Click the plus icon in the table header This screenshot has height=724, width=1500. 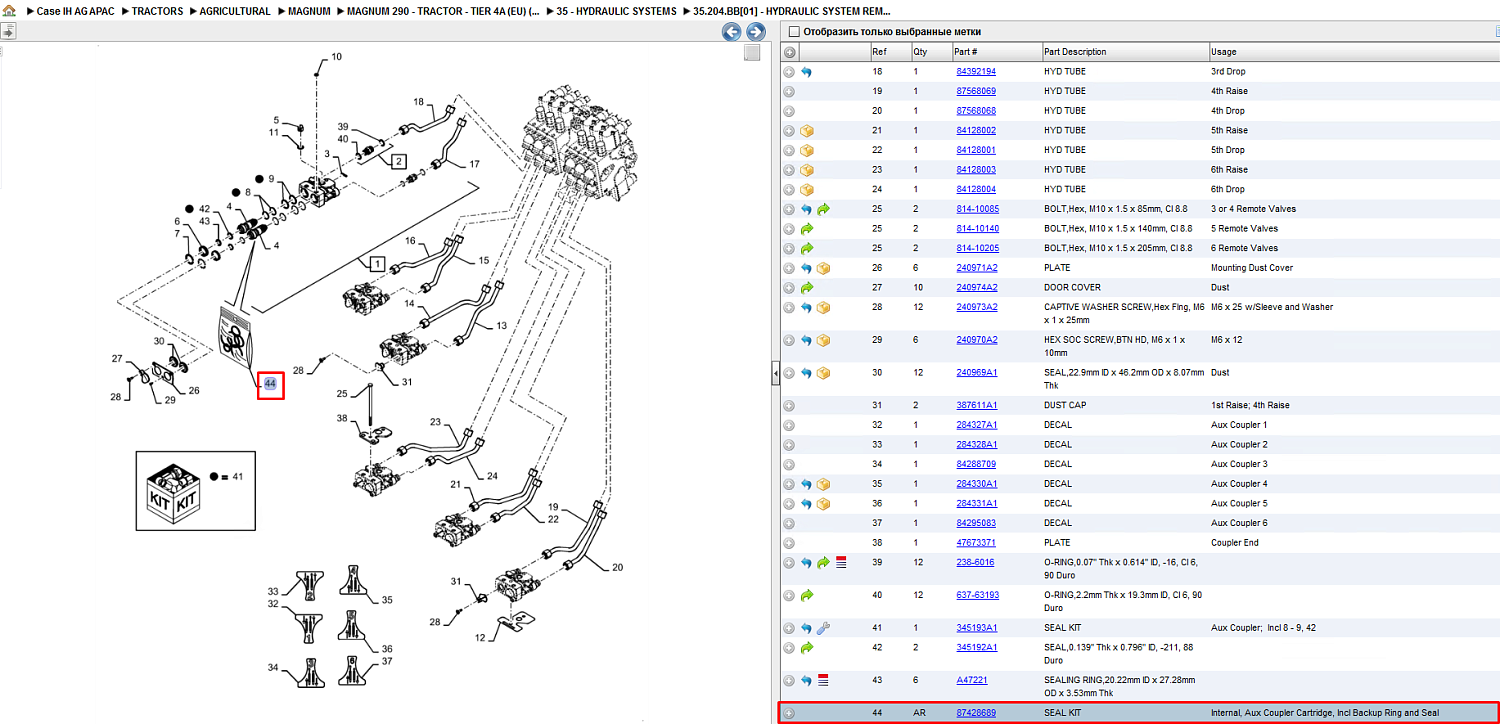[789, 52]
